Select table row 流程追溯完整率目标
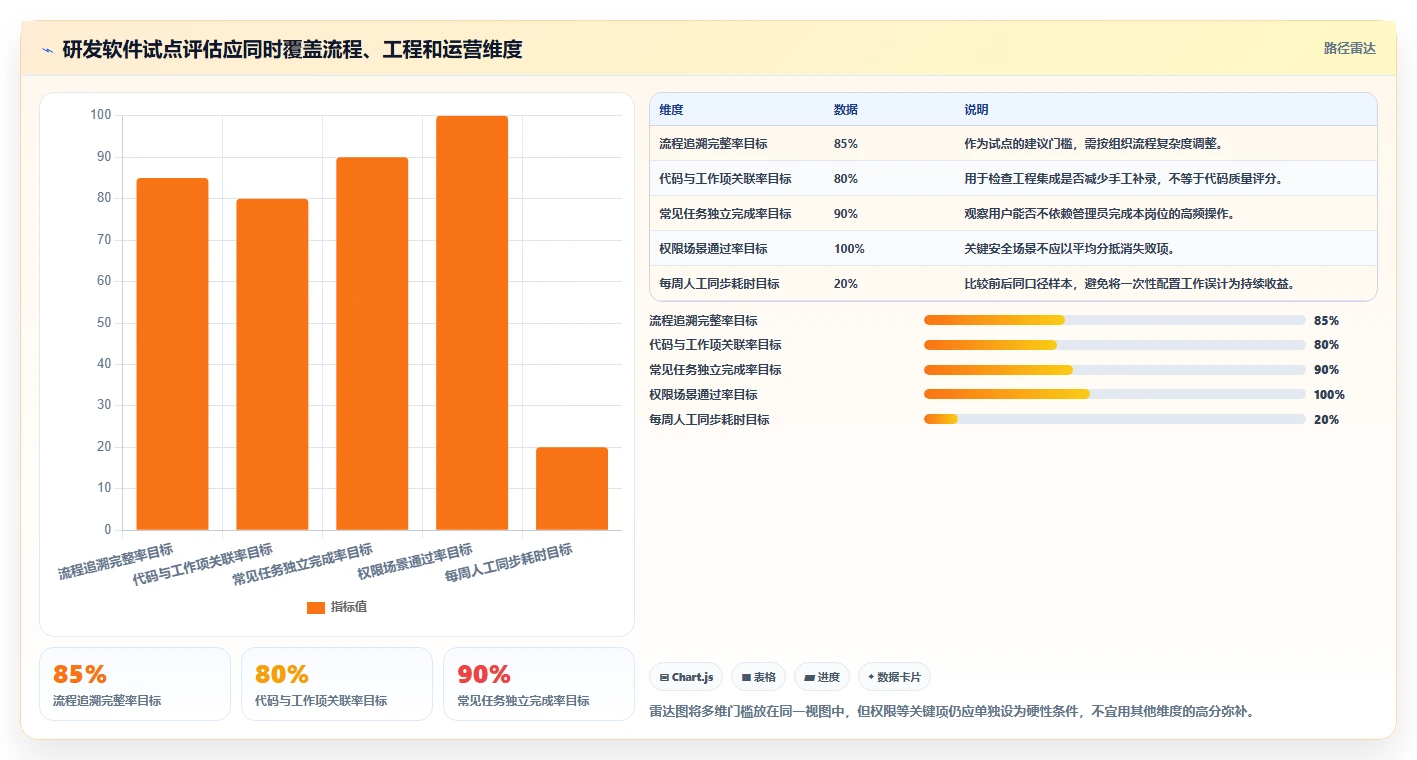 pos(1013,144)
